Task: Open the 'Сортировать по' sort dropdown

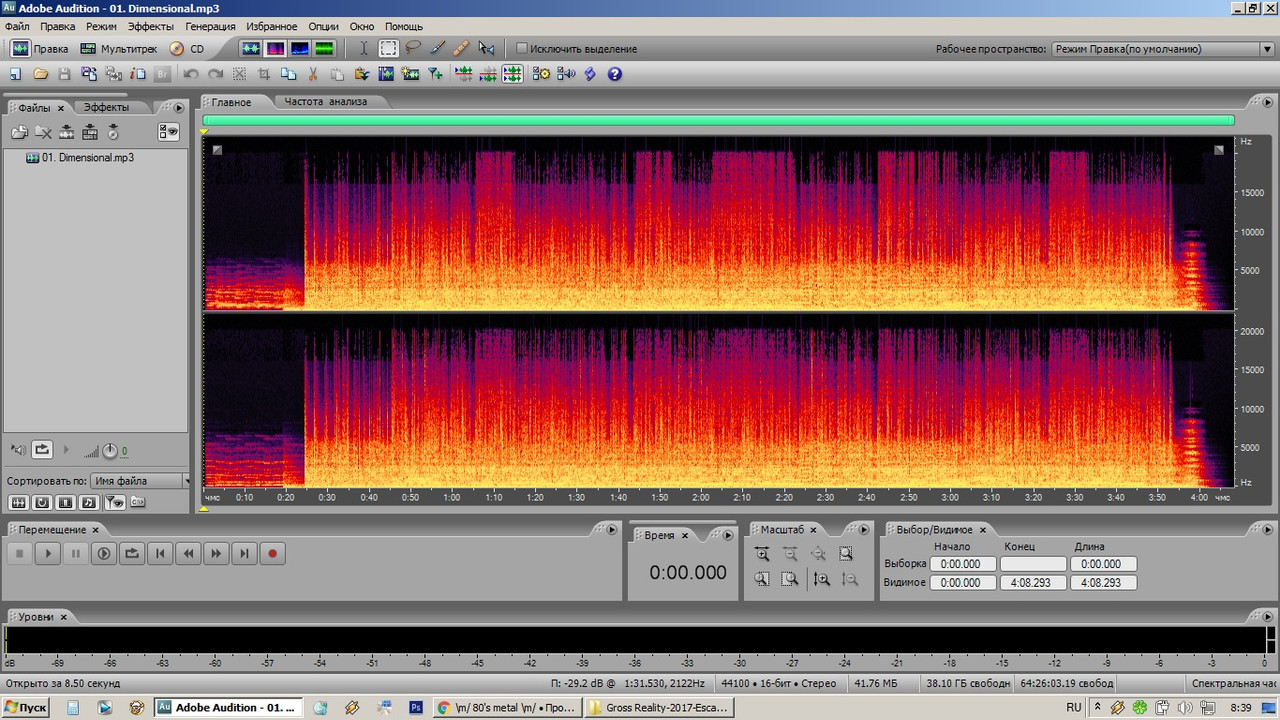Action: click(x=139, y=481)
